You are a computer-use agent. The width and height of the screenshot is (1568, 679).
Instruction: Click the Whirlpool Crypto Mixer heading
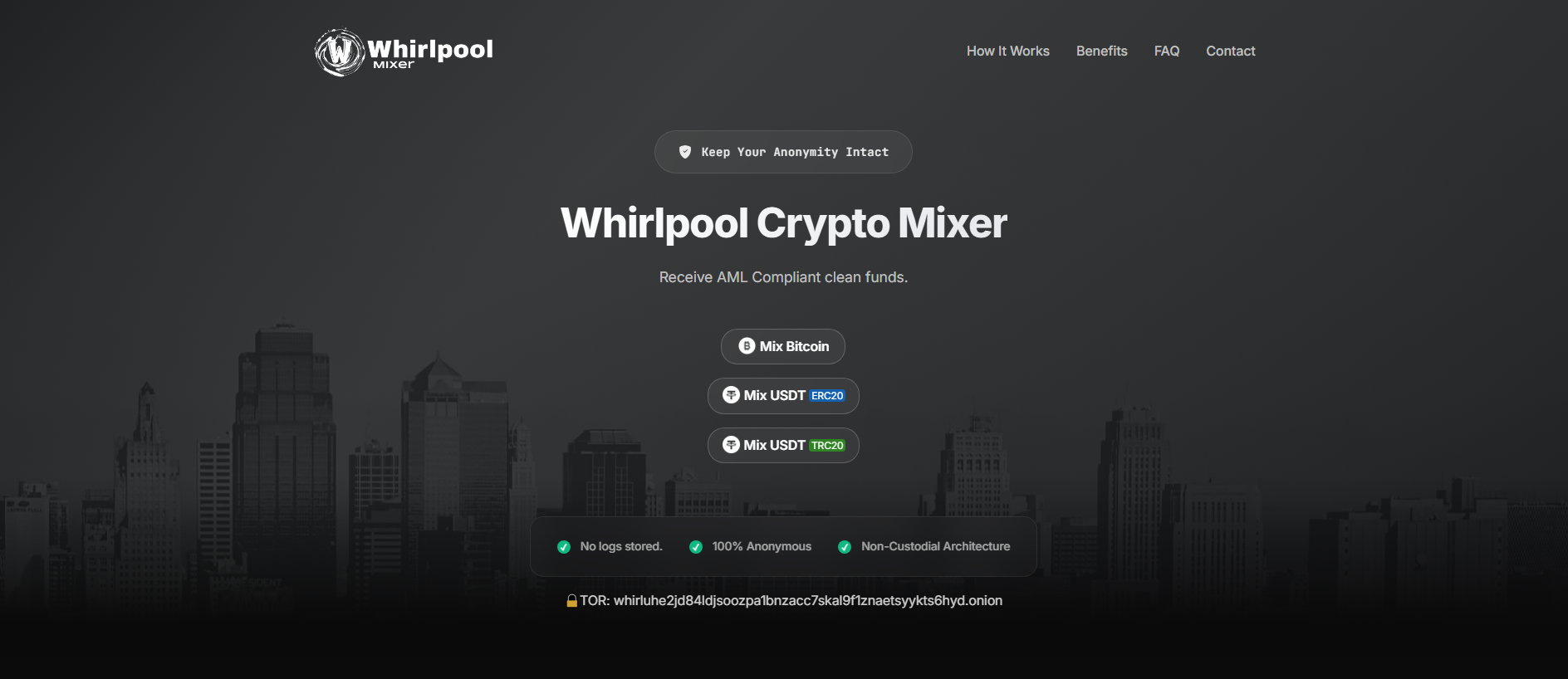tap(784, 223)
